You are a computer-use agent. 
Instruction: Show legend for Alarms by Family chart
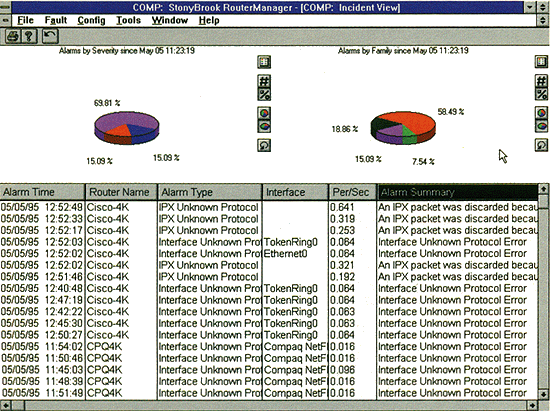[542, 62]
